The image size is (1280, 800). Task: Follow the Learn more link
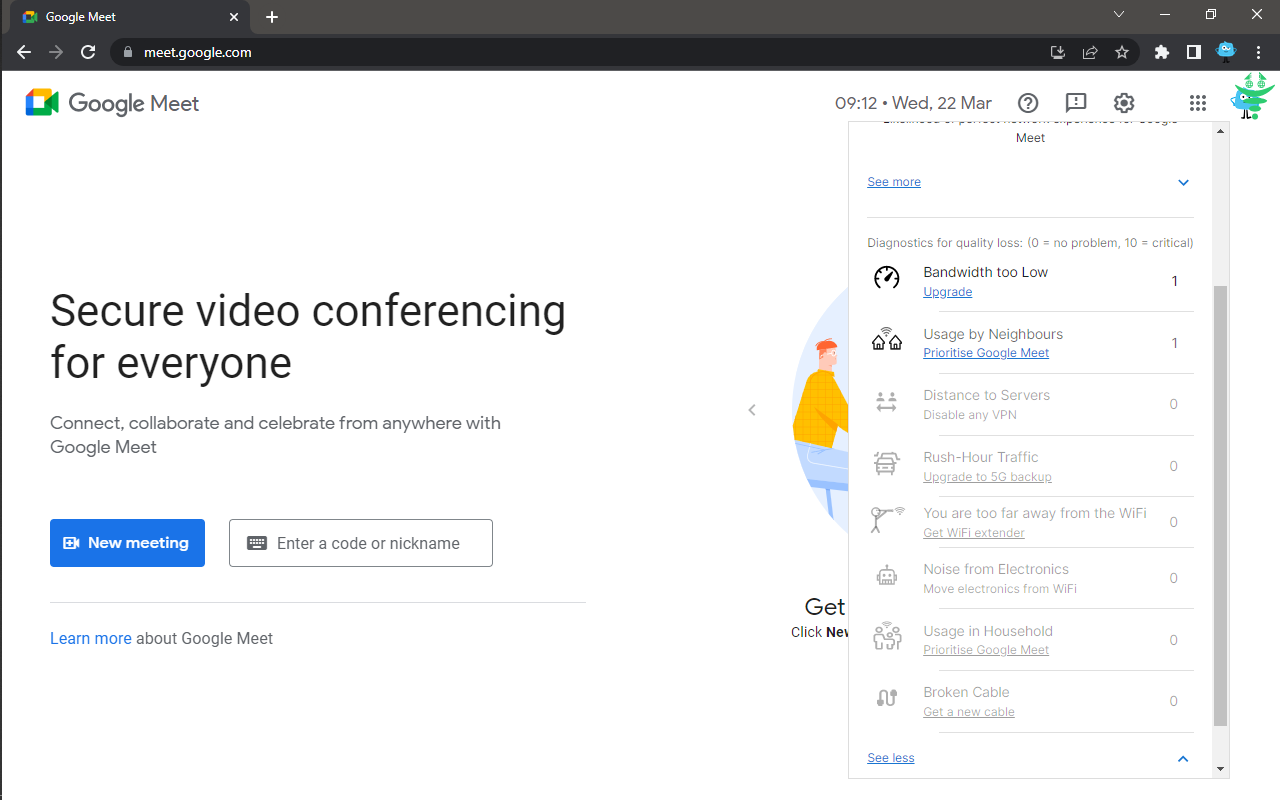pyautogui.click(x=91, y=638)
